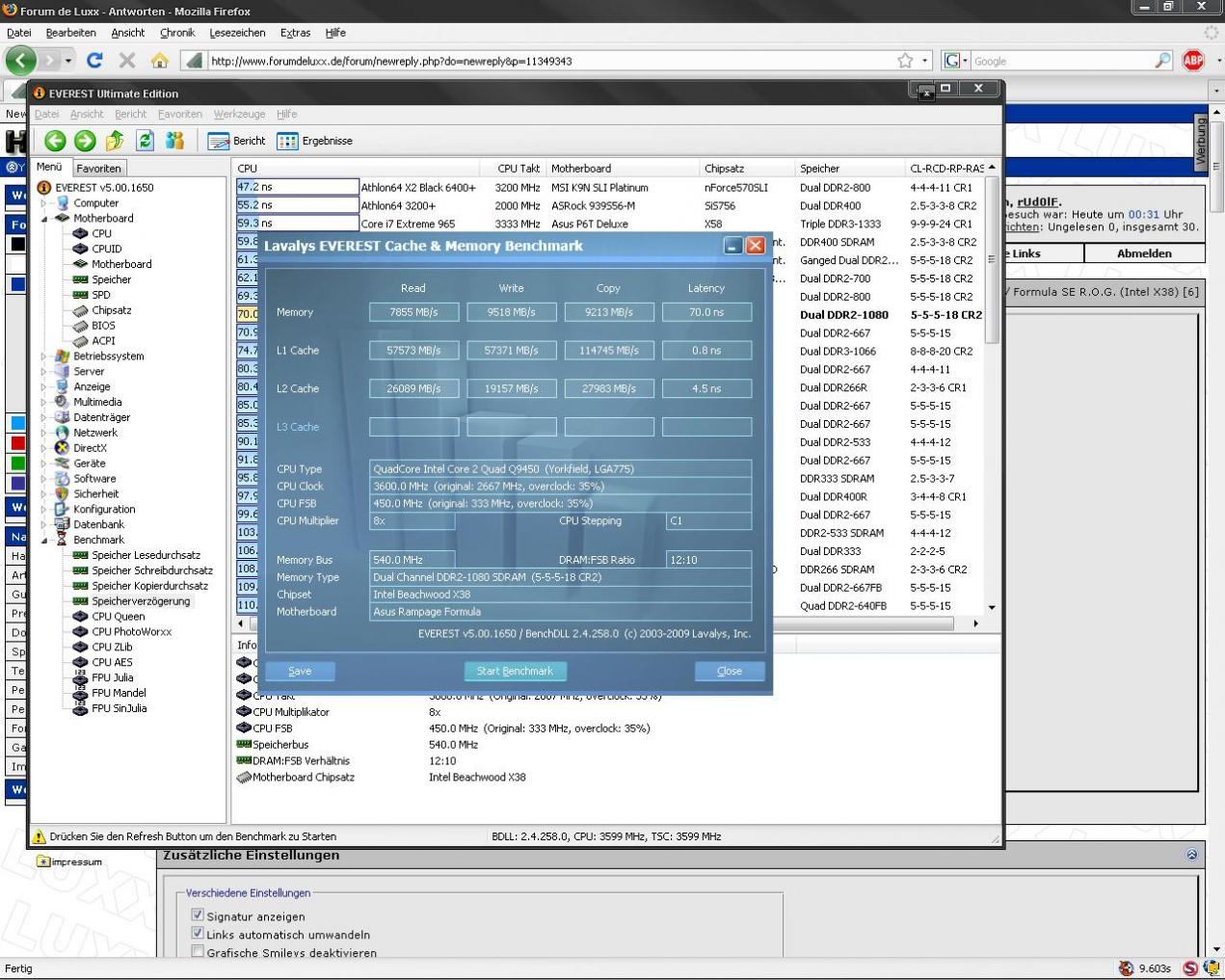This screenshot has width=1225, height=980.
Task: Click Abmelden link in forum page
Action: (x=1144, y=253)
